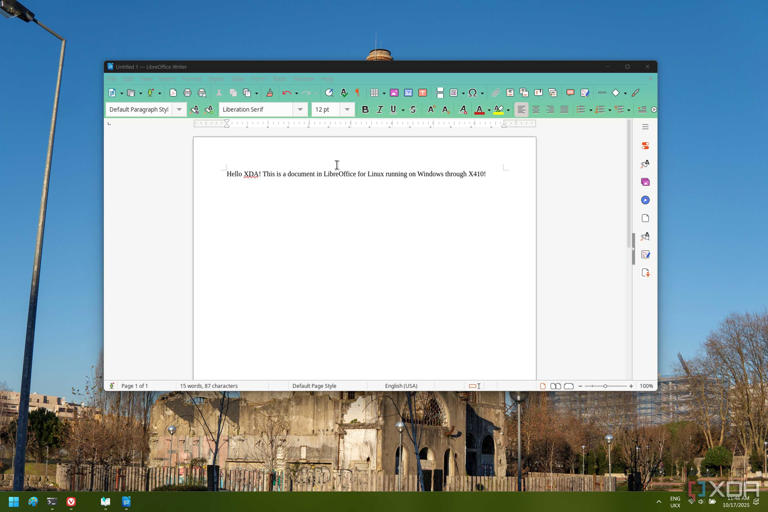Expand the 12 pt font size dropdown
This screenshot has height=512, width=768.
tap(347, 109)
